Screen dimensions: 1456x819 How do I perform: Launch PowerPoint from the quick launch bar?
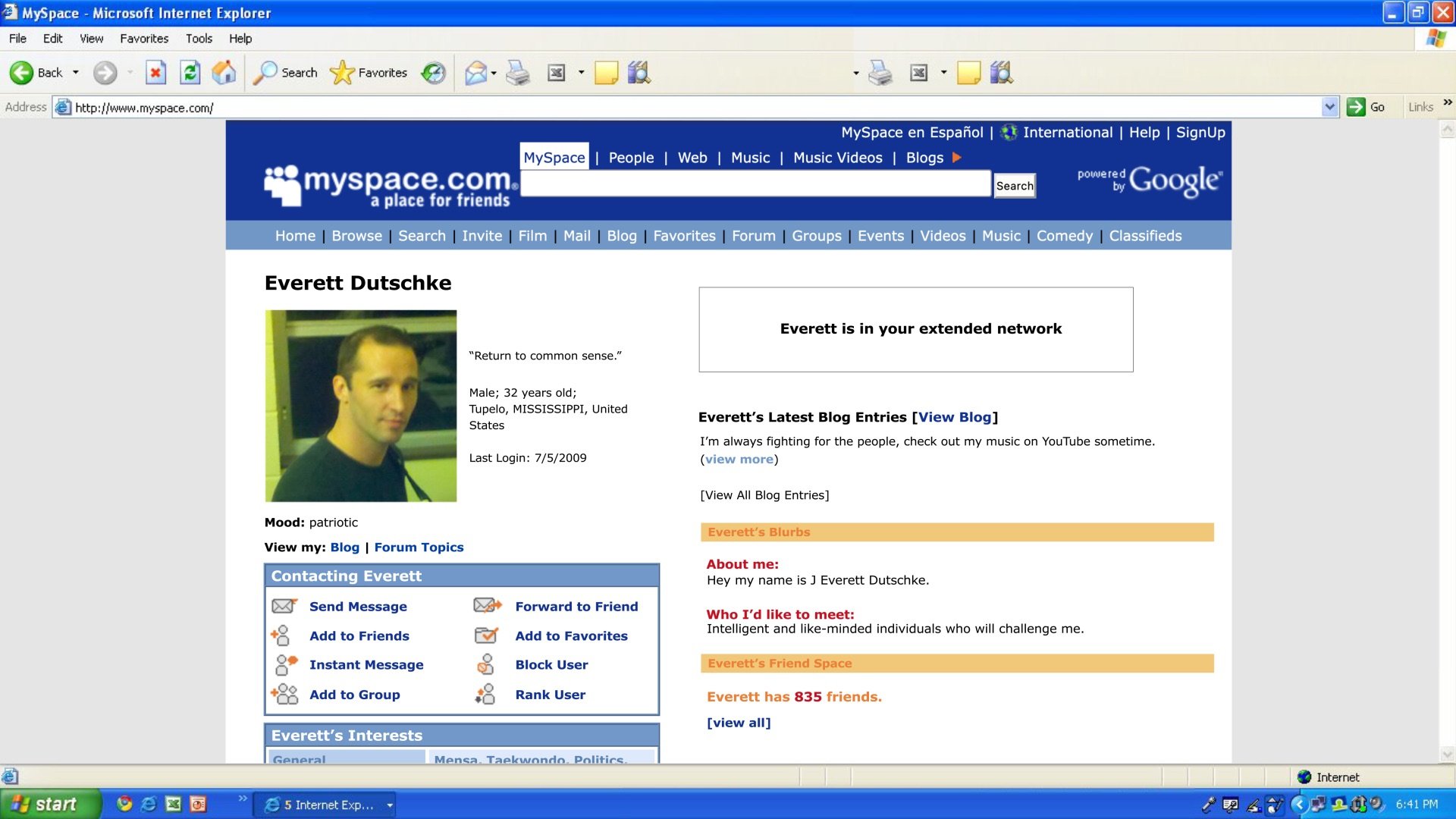(x=198, y=804)
